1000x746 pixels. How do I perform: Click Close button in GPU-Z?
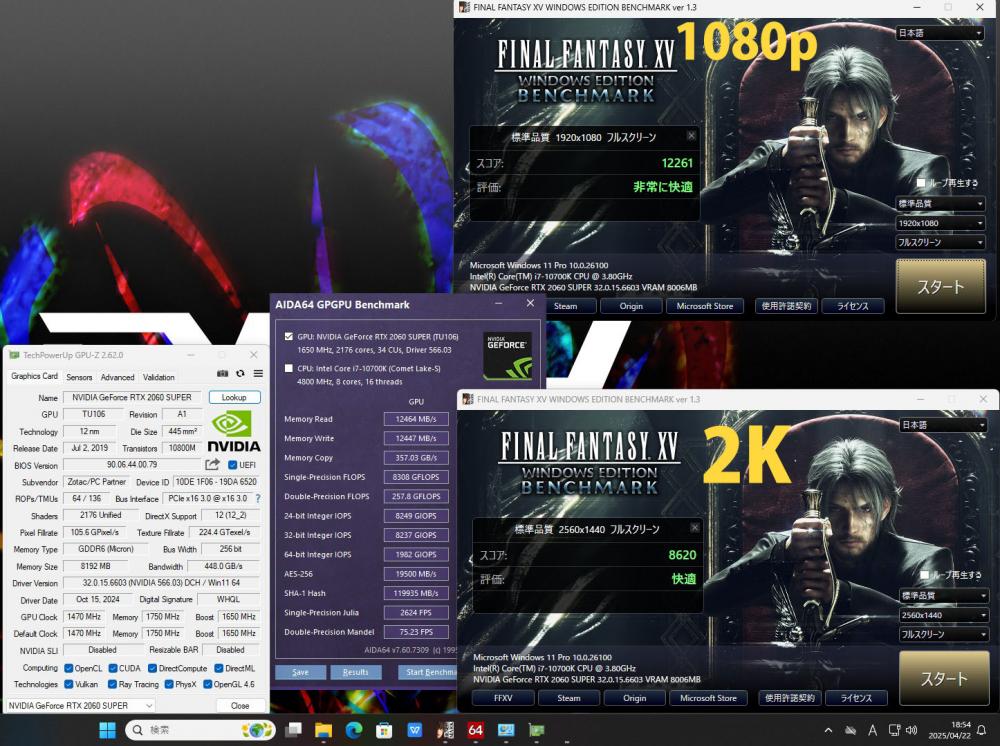(x=240, y=705)
